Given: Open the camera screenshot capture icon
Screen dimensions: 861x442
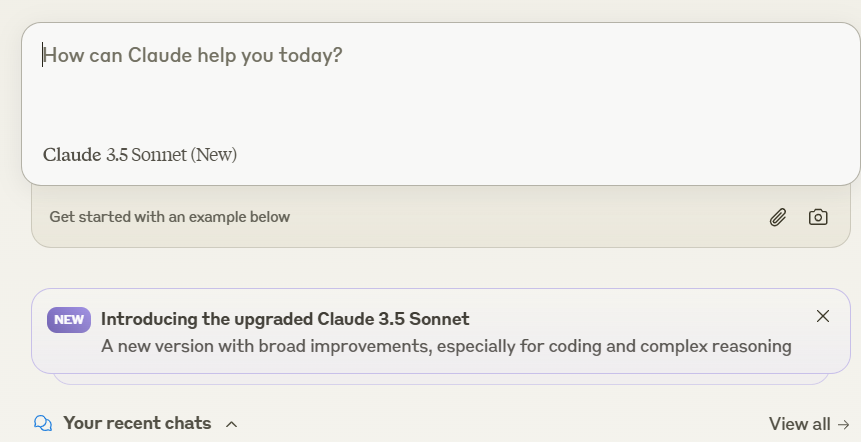Looking at the screenshot, I should click(818, 217).
